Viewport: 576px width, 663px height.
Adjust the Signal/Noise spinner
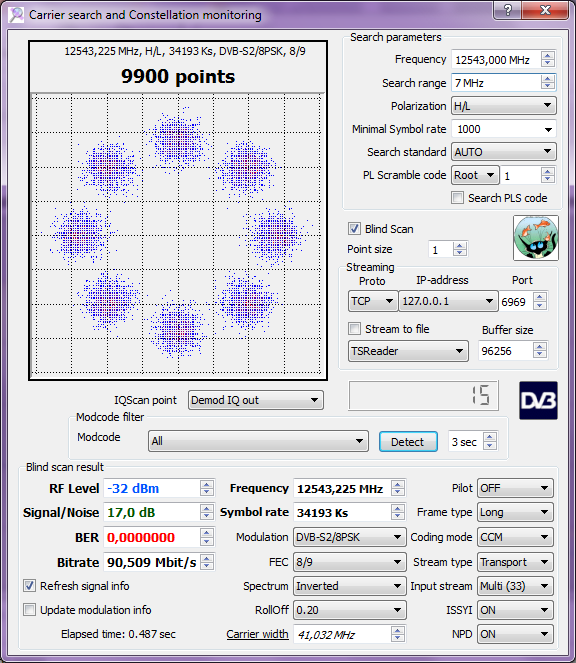(x=207, y=512)
